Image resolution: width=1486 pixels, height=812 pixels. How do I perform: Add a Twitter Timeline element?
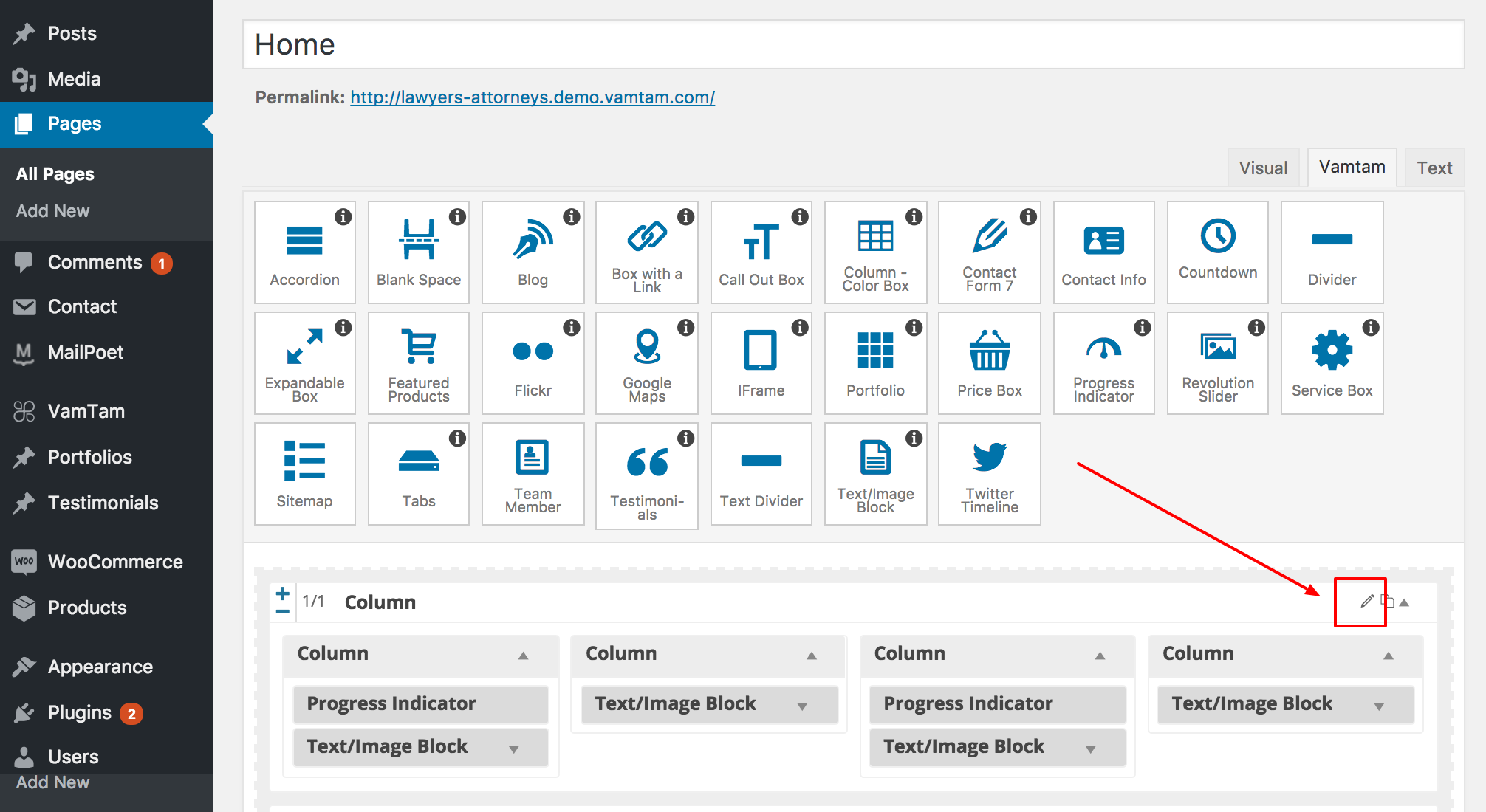tap(989, 474)
